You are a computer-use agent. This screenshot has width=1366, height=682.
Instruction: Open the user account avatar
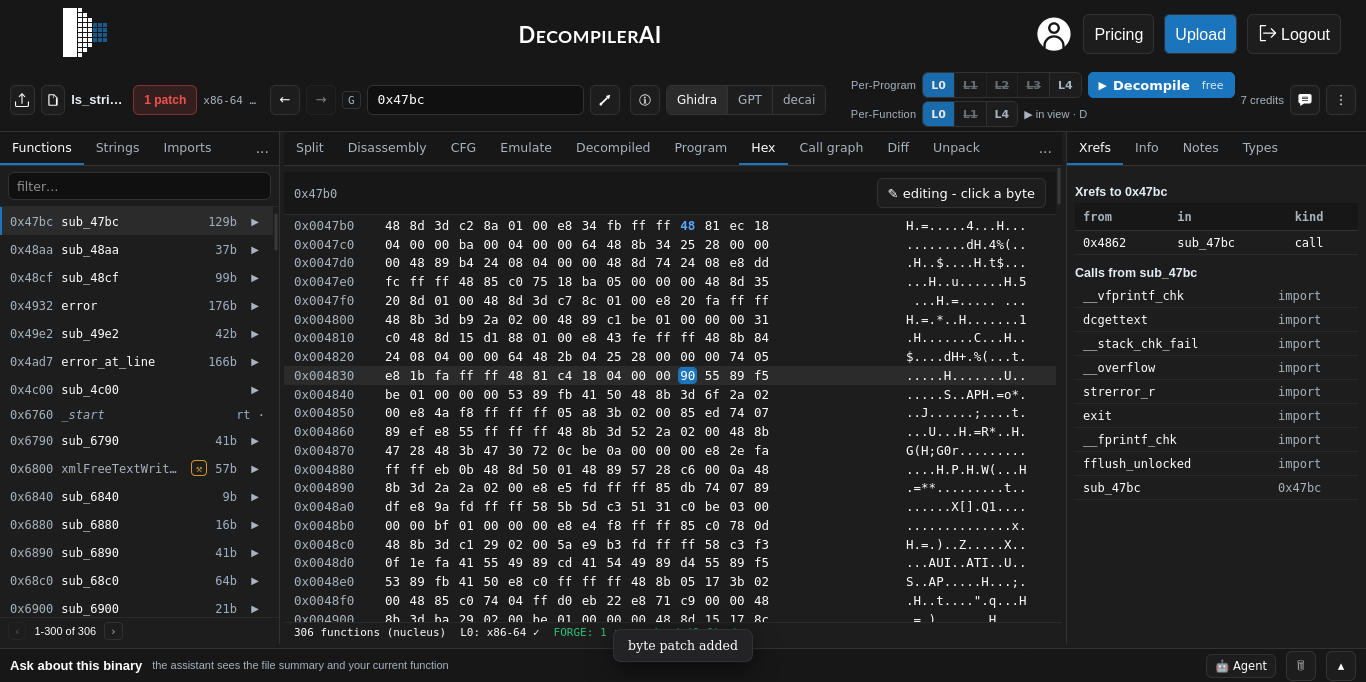1054,34
